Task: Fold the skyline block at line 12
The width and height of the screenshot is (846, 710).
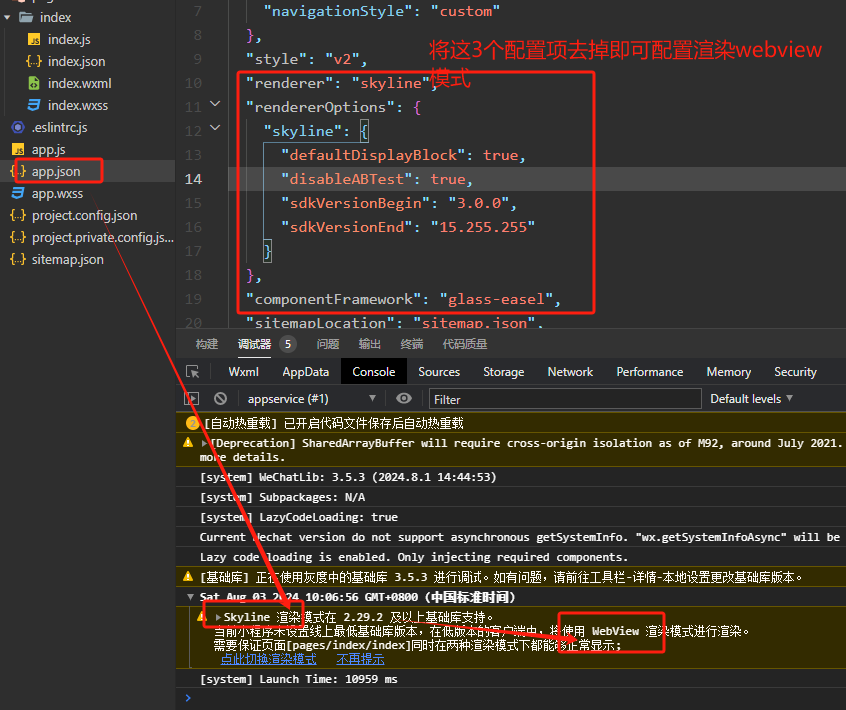Action: pyautogui.click(x=215, y=127)
